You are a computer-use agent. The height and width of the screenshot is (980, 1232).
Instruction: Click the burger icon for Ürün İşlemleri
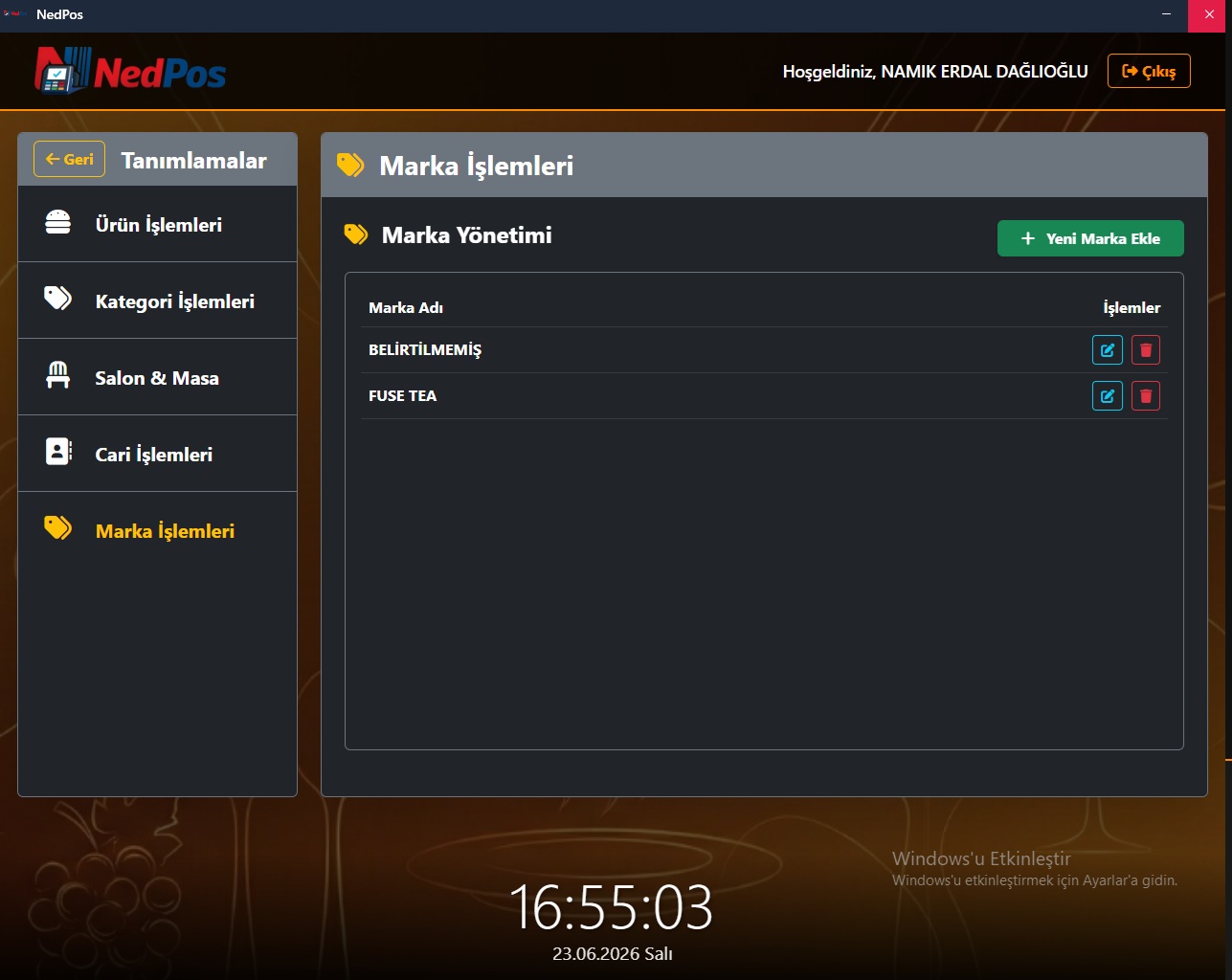pos(58,222)
